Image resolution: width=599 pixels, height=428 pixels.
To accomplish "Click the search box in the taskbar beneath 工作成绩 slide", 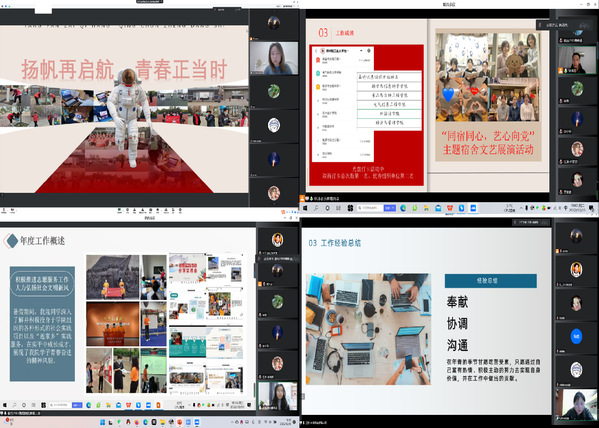I will tap(371, 208).
